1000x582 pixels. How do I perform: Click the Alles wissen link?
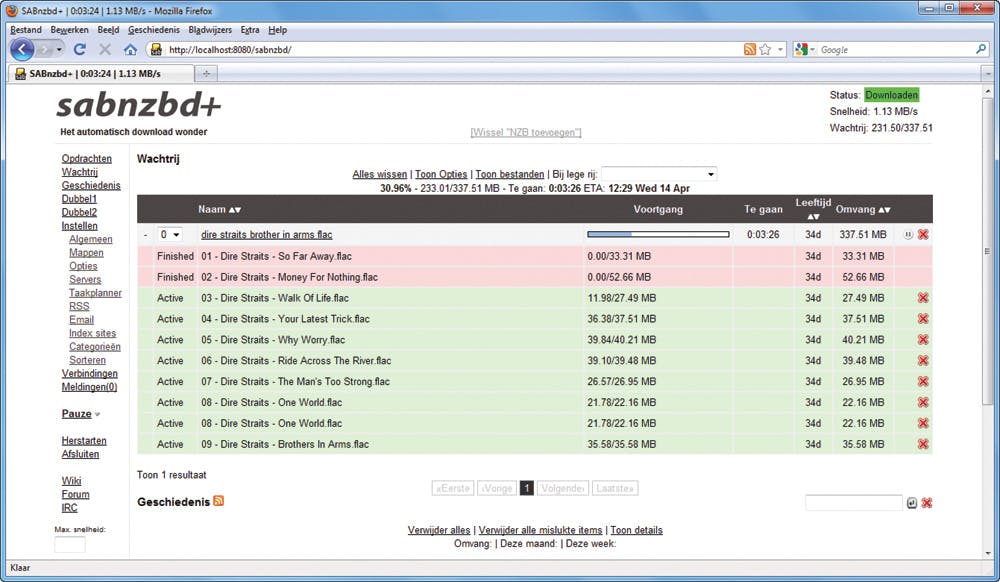tap(379, 174)
